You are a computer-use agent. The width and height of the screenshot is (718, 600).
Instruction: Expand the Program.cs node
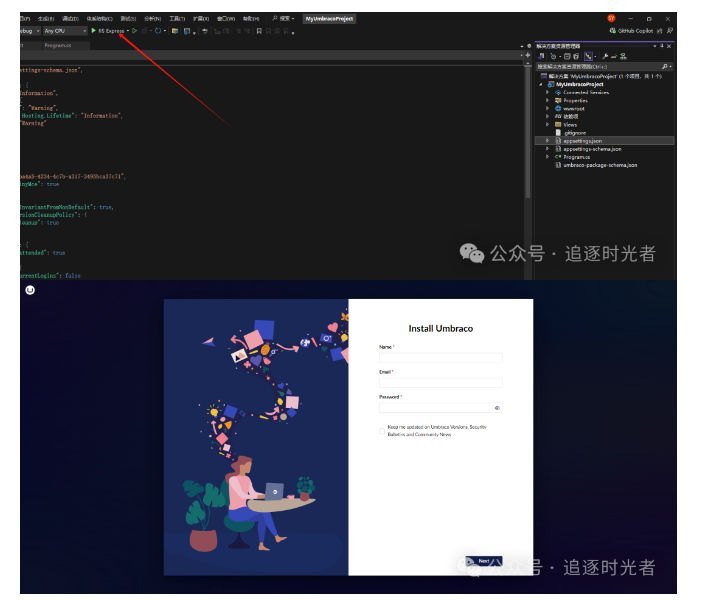click(547, 157)
